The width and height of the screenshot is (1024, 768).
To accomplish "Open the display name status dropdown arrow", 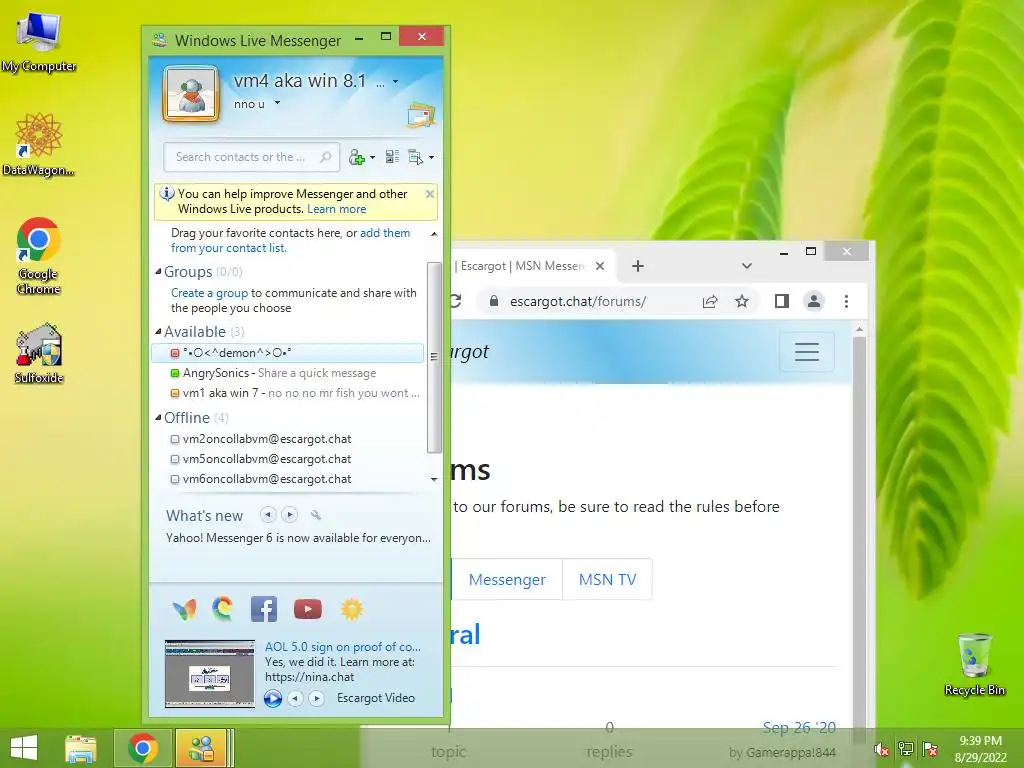I will pos(396,82).
